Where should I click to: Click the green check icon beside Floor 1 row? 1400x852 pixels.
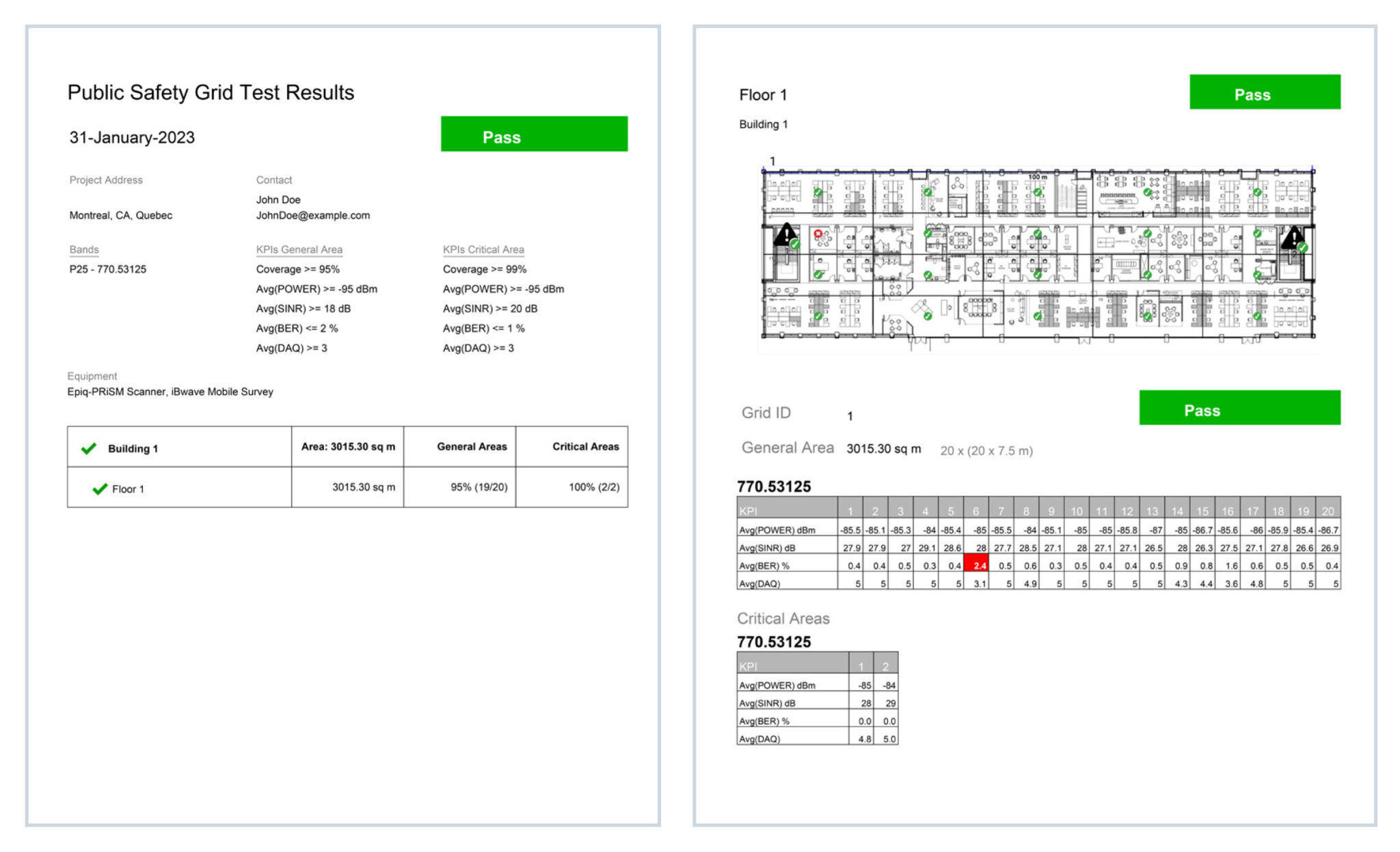100,489
